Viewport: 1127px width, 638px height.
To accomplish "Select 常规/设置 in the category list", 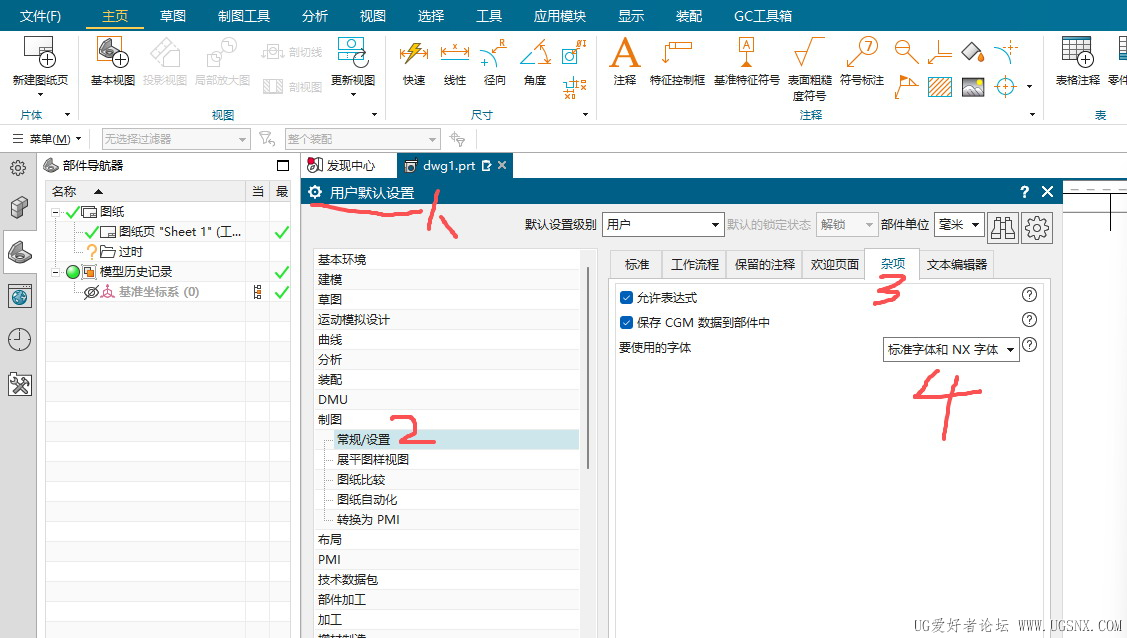I will [457, 440].
